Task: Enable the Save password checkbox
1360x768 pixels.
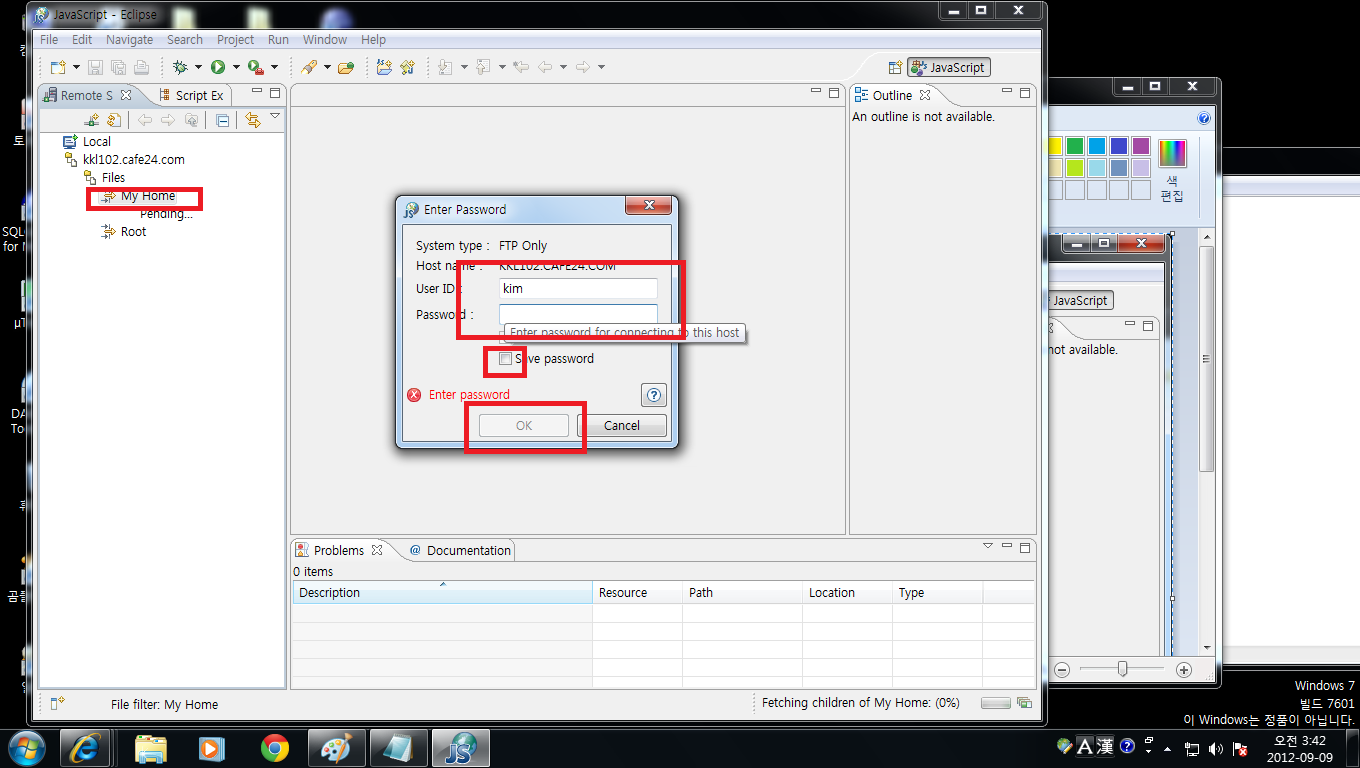Action: pos(506,358)
